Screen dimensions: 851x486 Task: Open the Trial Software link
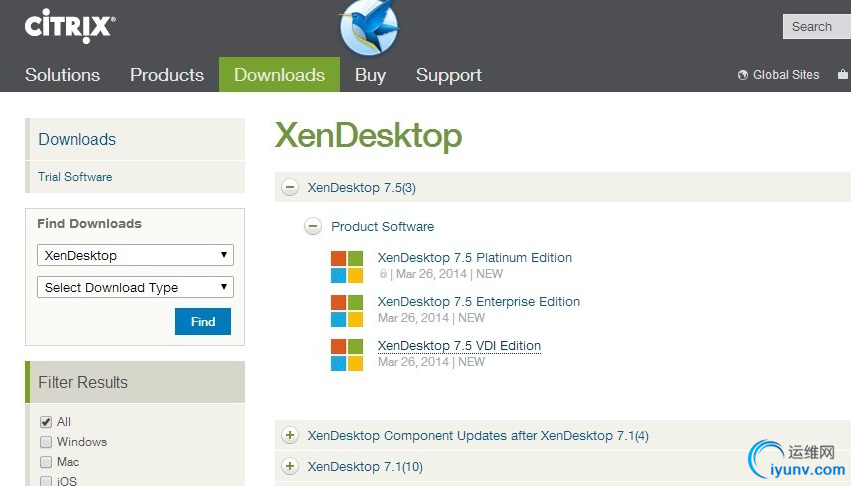pyautogui.click(x=75, y=176)
